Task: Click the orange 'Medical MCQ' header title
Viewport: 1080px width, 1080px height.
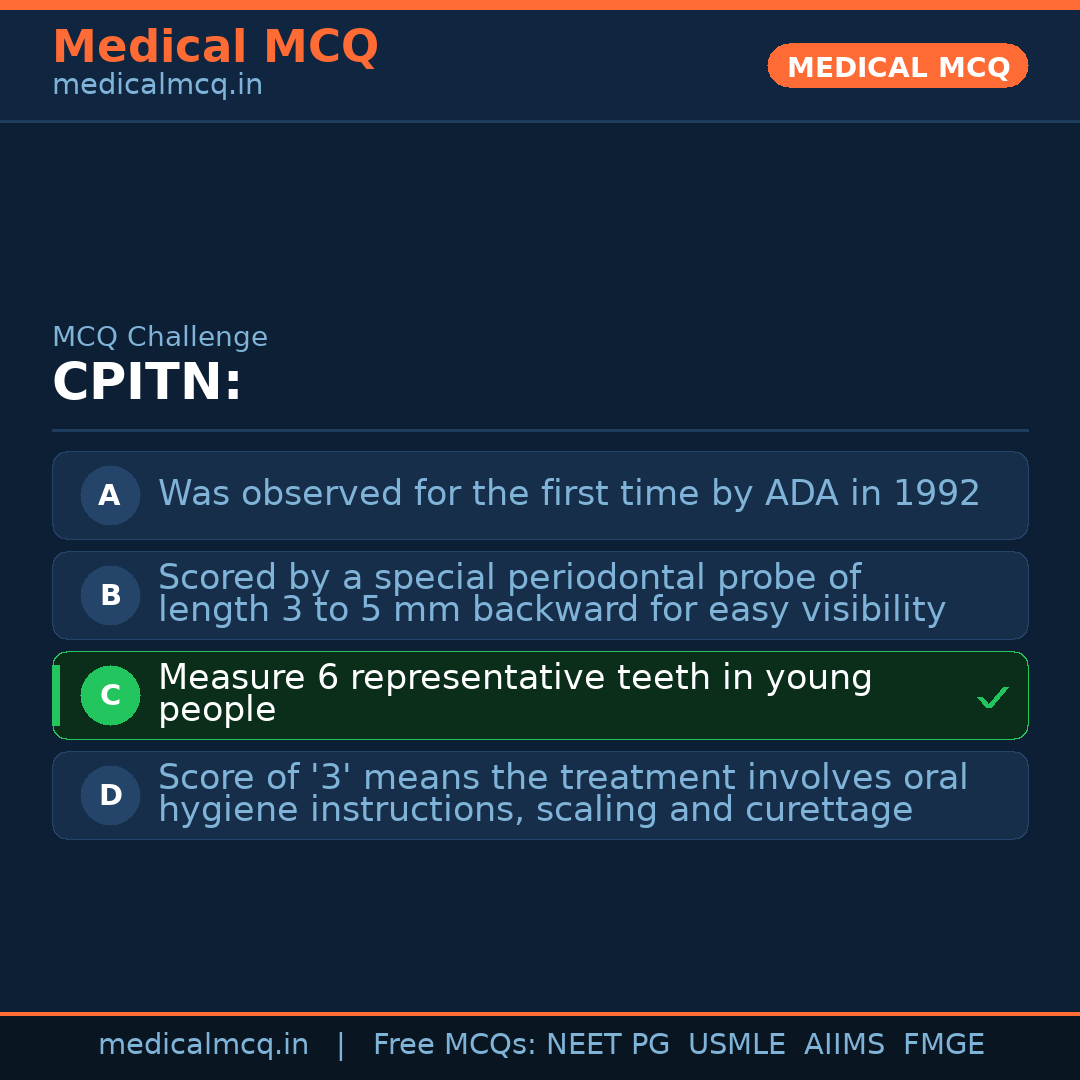Action: tap(215, 46)
